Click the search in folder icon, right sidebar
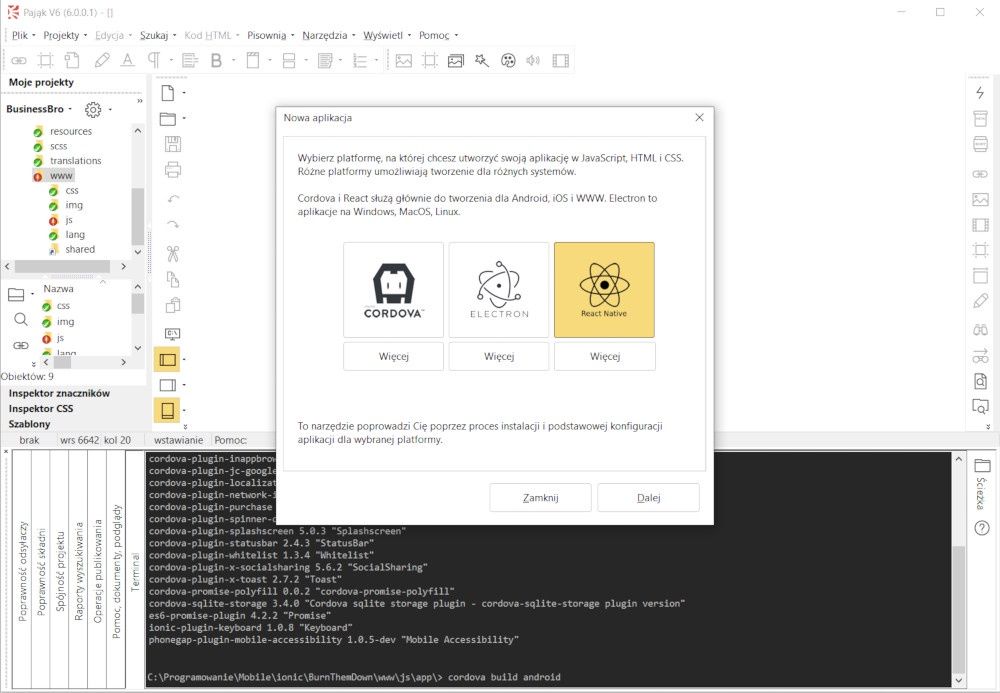The image size is (1000, 693). pos(980,405)
